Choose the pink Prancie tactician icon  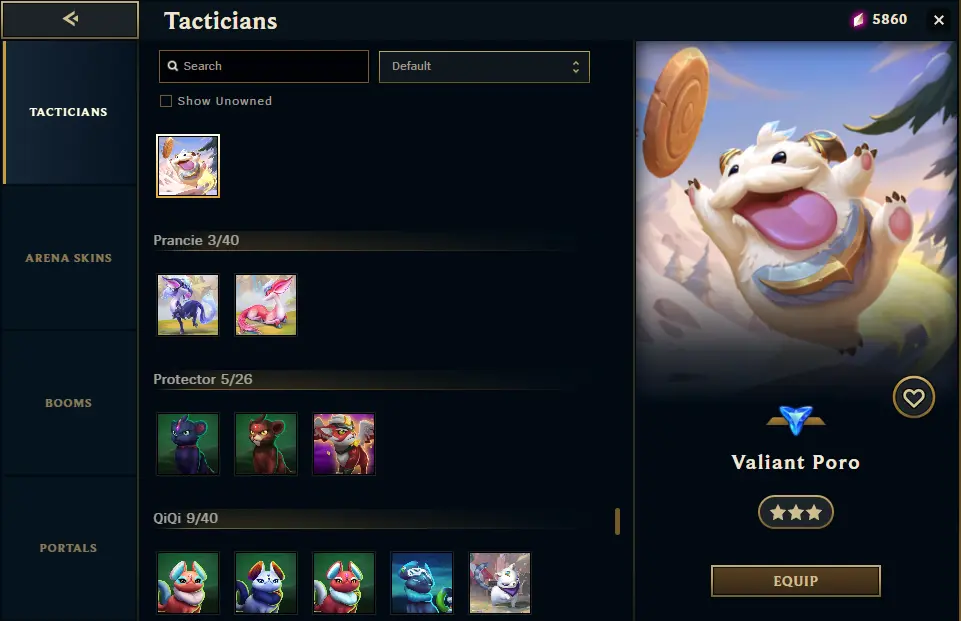coord(266,305)
